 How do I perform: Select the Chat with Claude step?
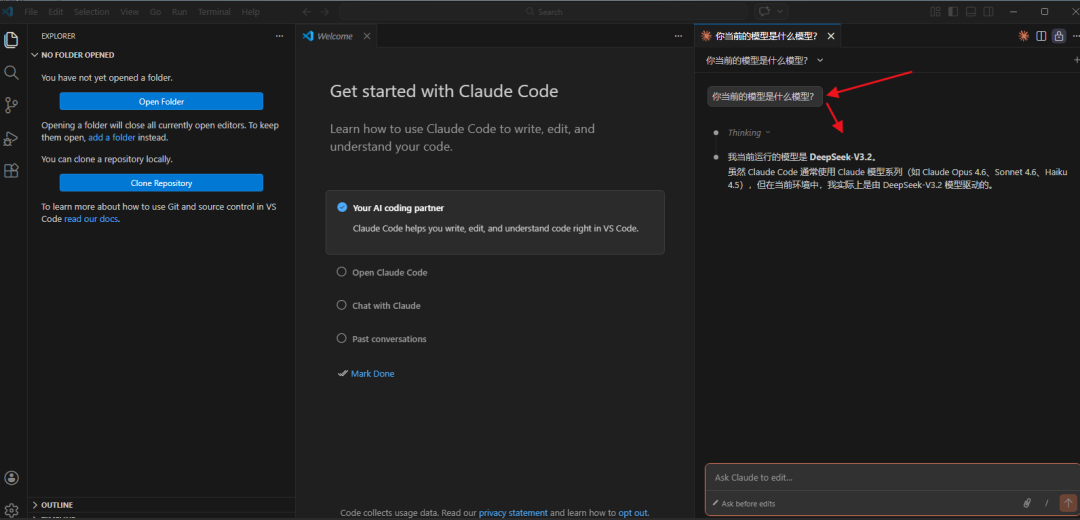pyautogui.click(x=378, y=305)
